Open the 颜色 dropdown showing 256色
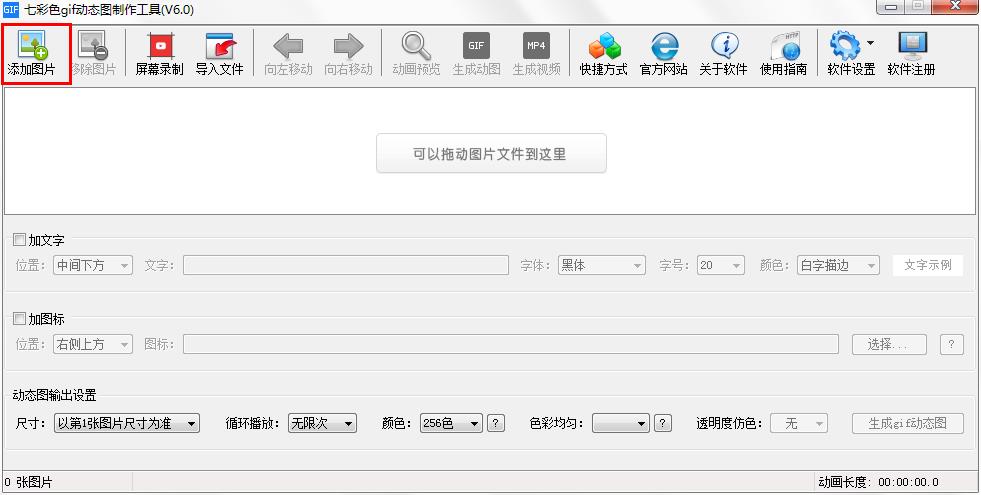981x495 pixels. (451, 423)
